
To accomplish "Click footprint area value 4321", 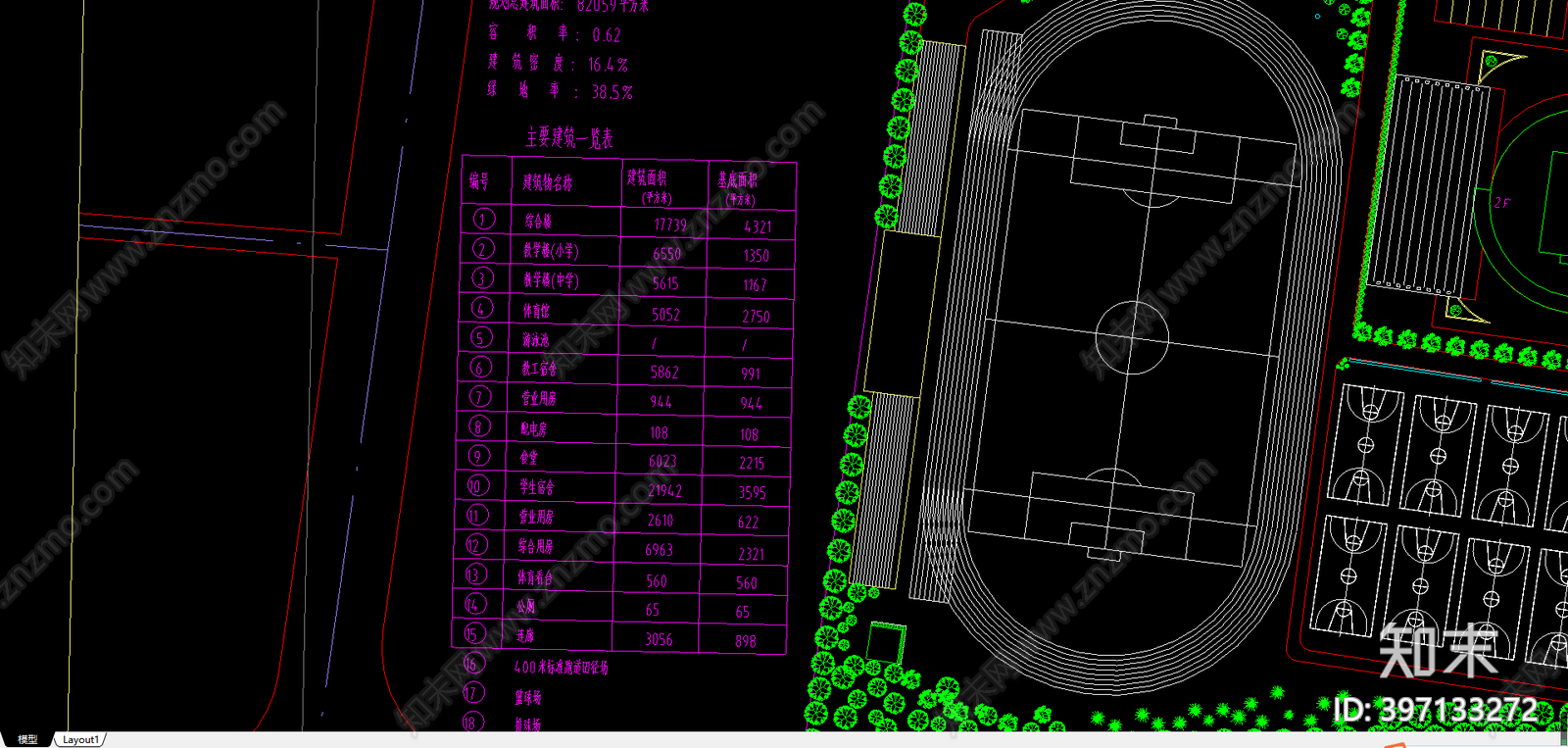I will (x=758, y=227).
